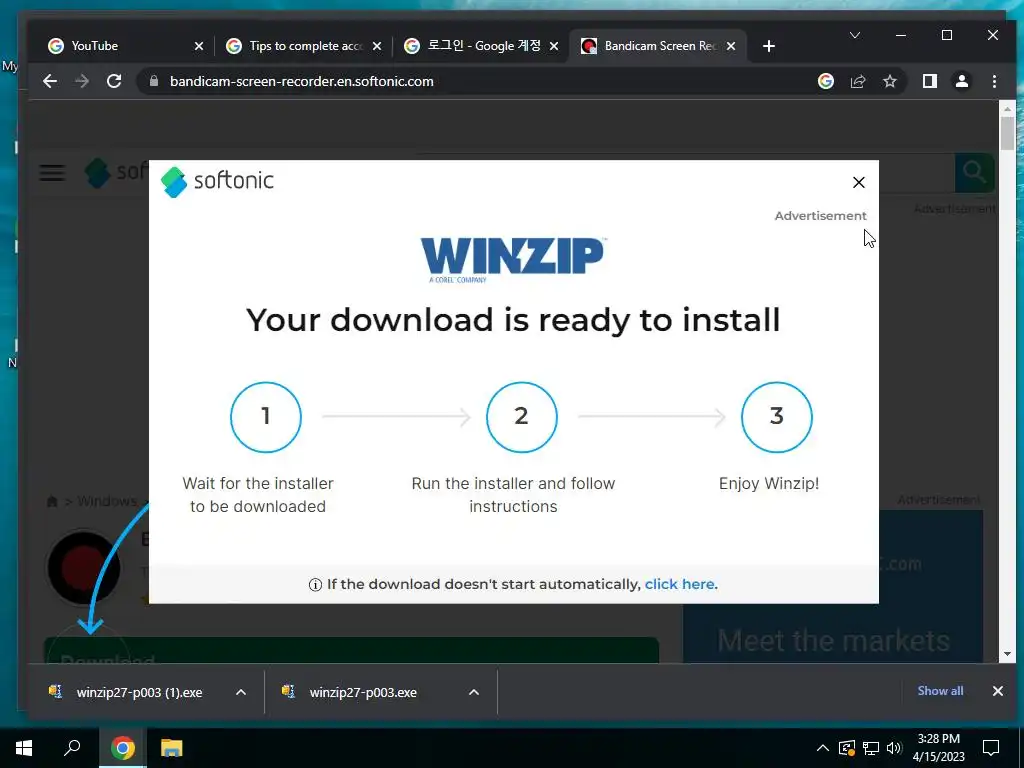Click the Advertisement label in popup
This screenshot has width=1024, height=768.
tap(820, 216)
